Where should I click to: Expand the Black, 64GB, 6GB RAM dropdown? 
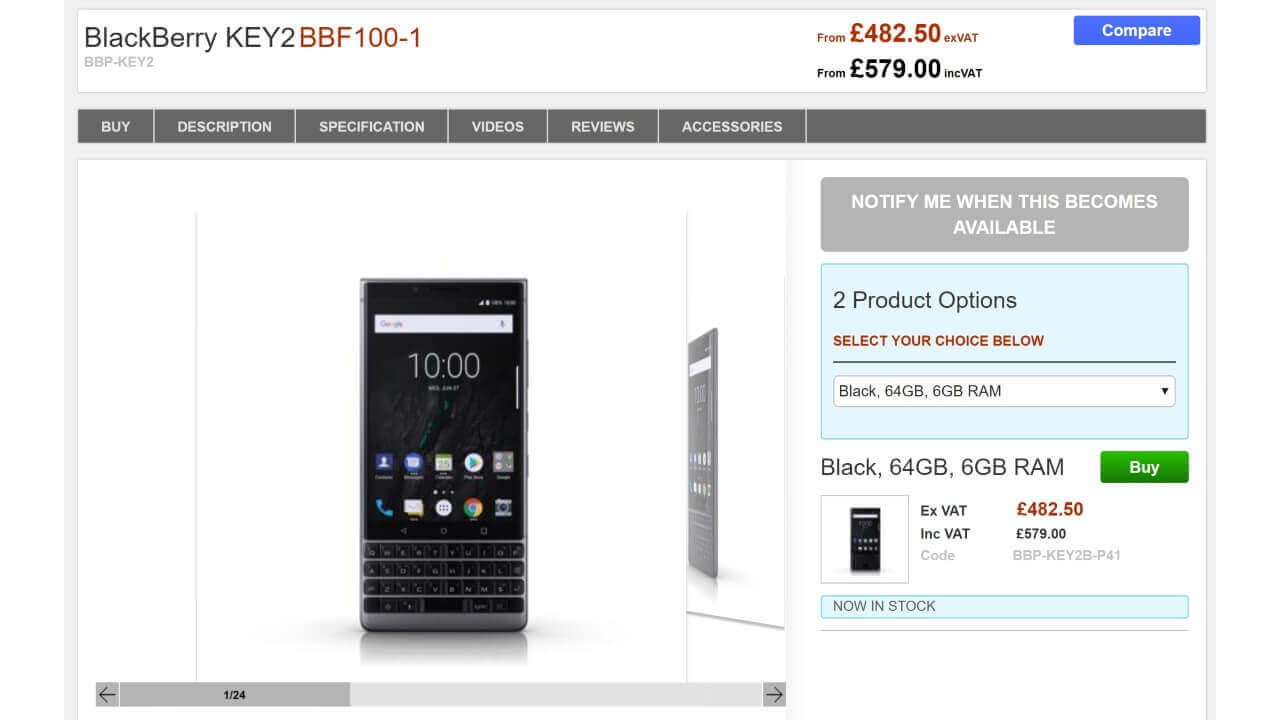click(1004, 391)
